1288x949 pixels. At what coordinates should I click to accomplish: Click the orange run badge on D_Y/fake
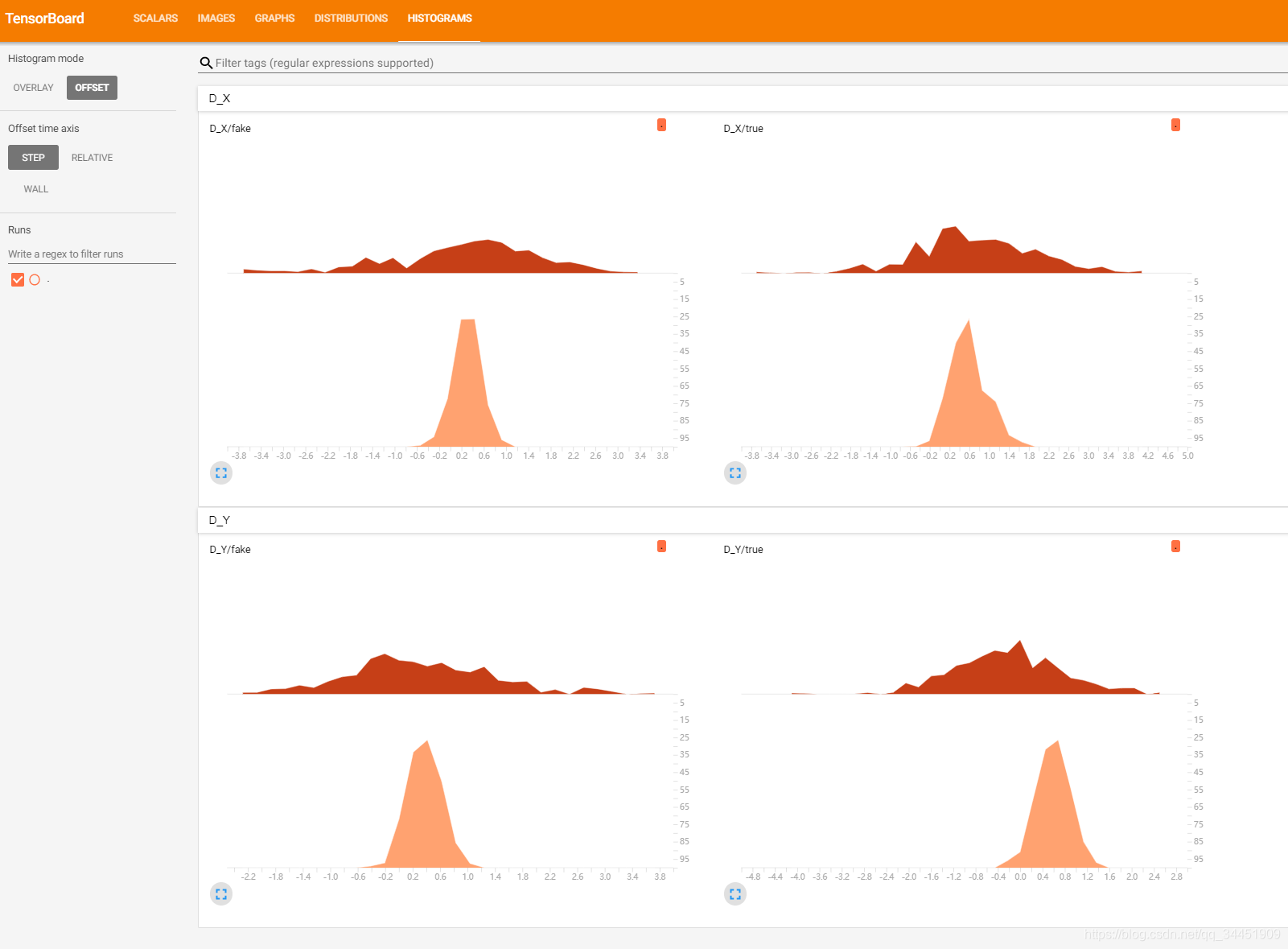coord(661,547)
